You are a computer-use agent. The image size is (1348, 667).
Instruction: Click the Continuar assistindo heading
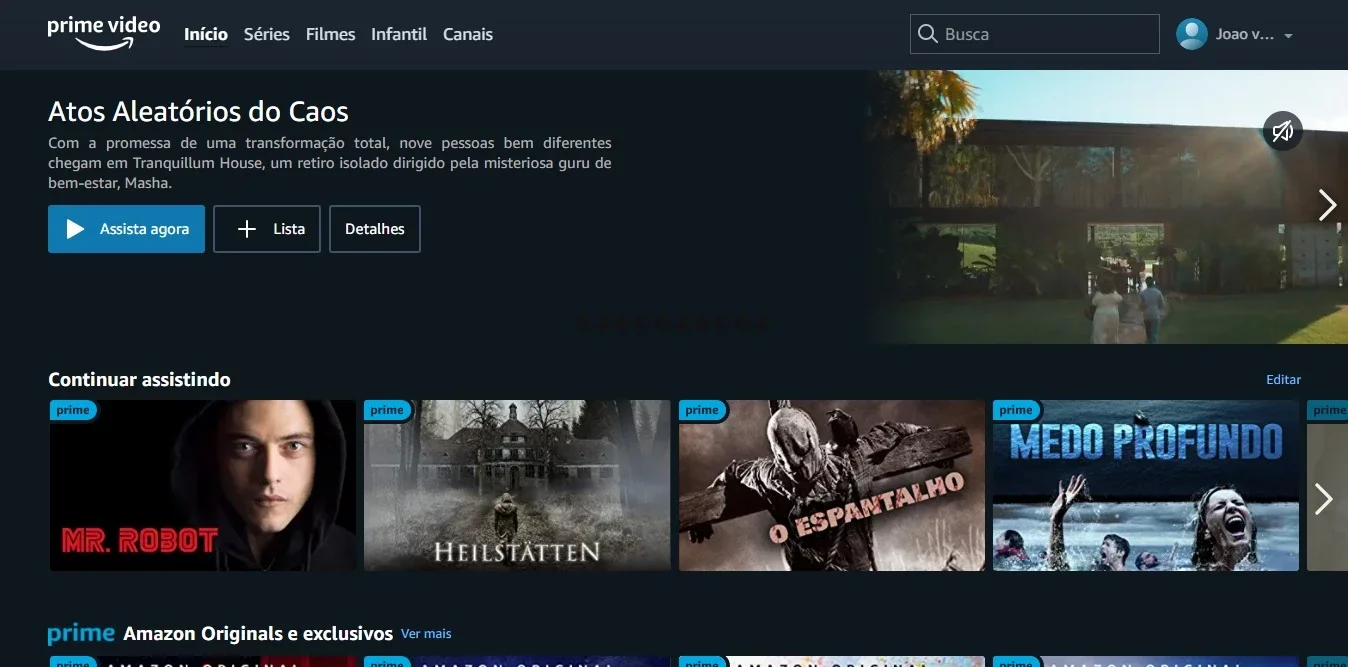click(139, 380)
